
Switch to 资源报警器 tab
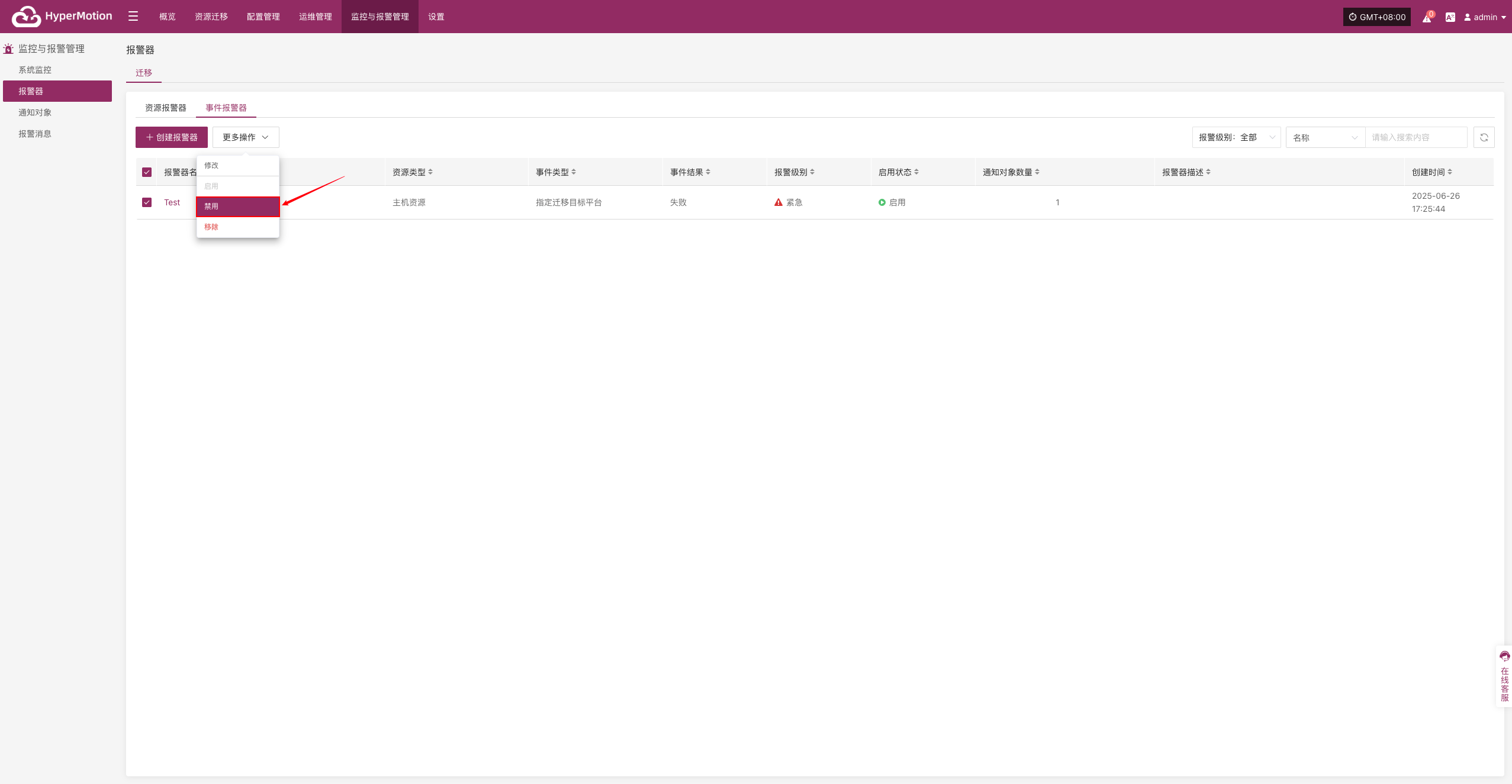pos(166,108)
